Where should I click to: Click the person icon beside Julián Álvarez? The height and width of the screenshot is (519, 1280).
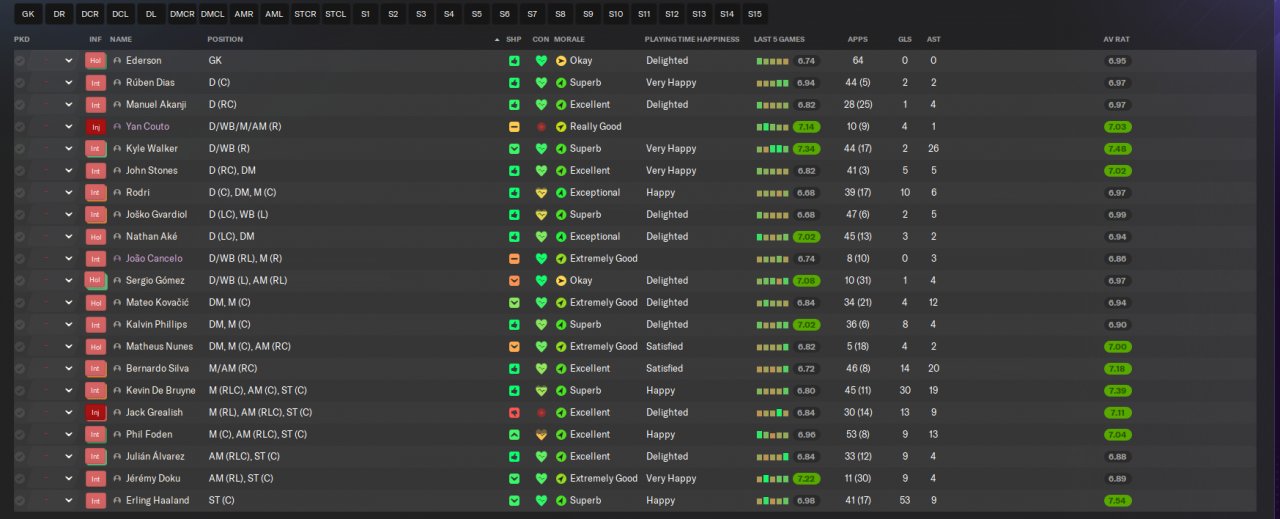117,457
